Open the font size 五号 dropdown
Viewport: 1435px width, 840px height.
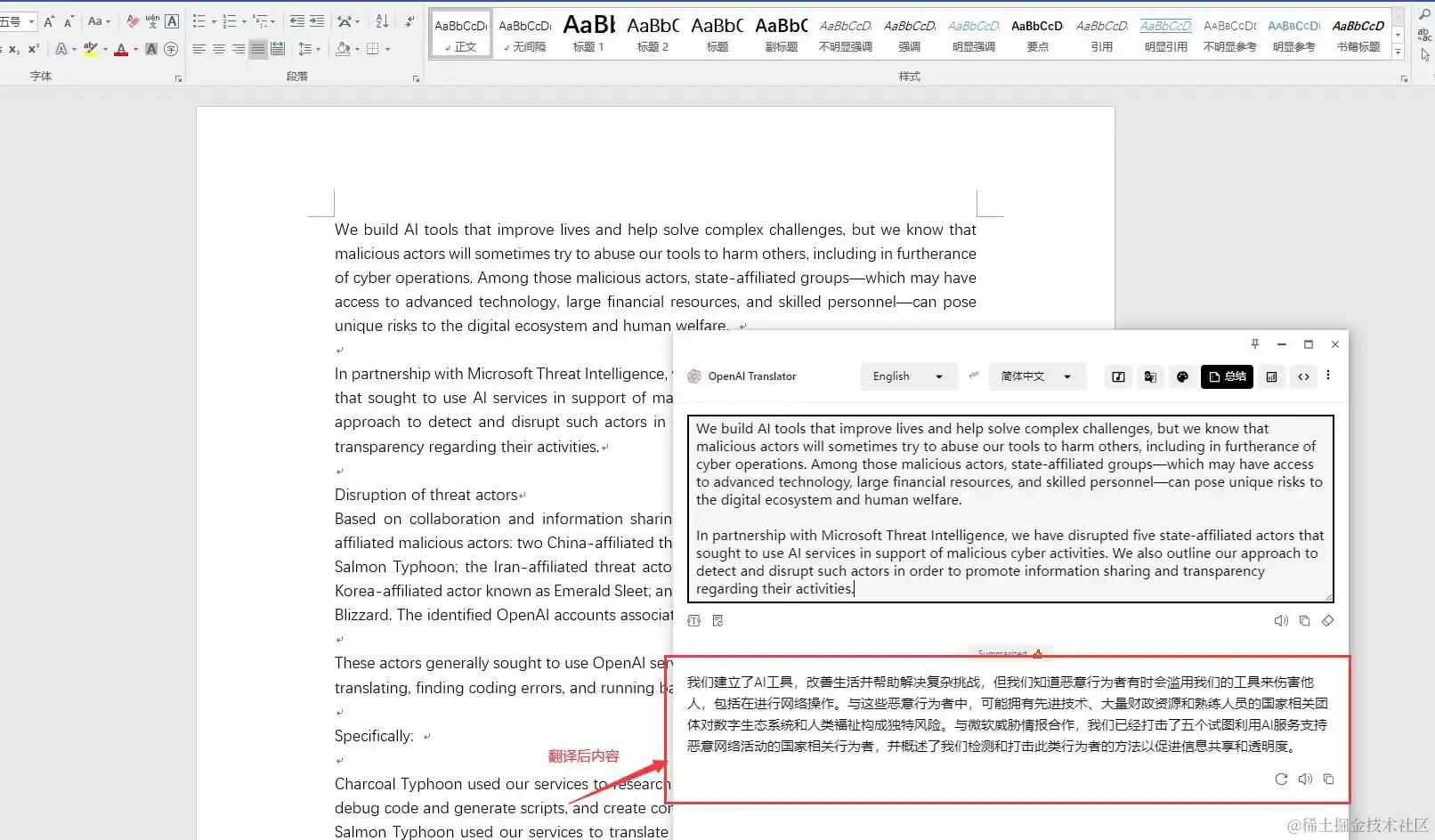31,21
